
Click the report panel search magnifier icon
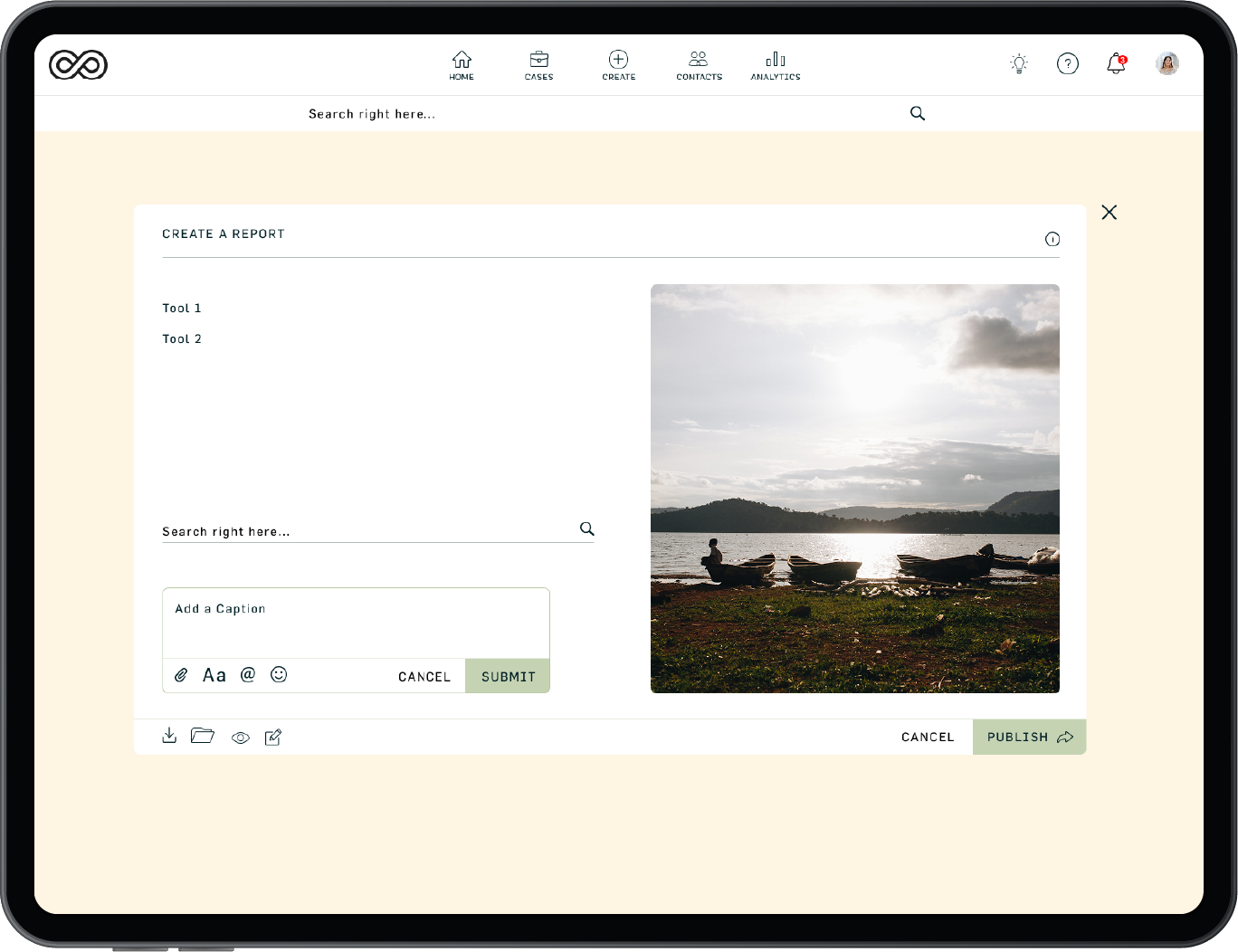[587, 528]
